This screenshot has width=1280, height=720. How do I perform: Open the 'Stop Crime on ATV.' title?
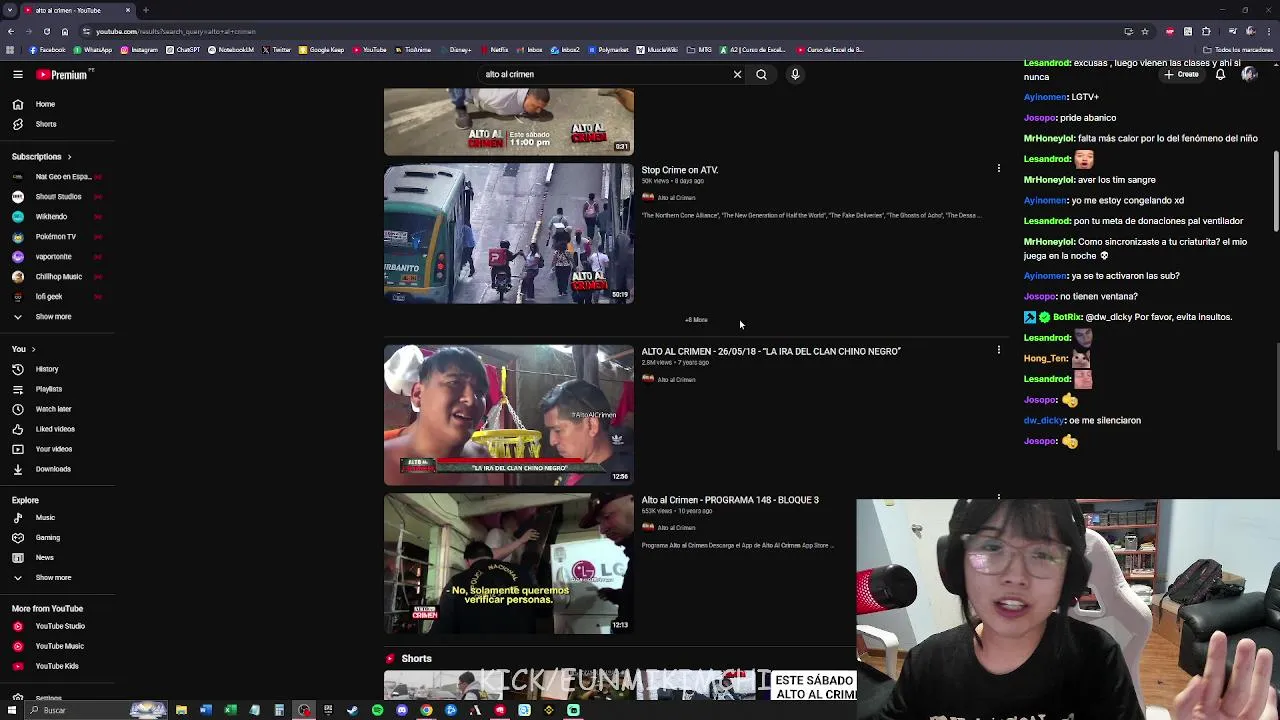tap(680, 170)
